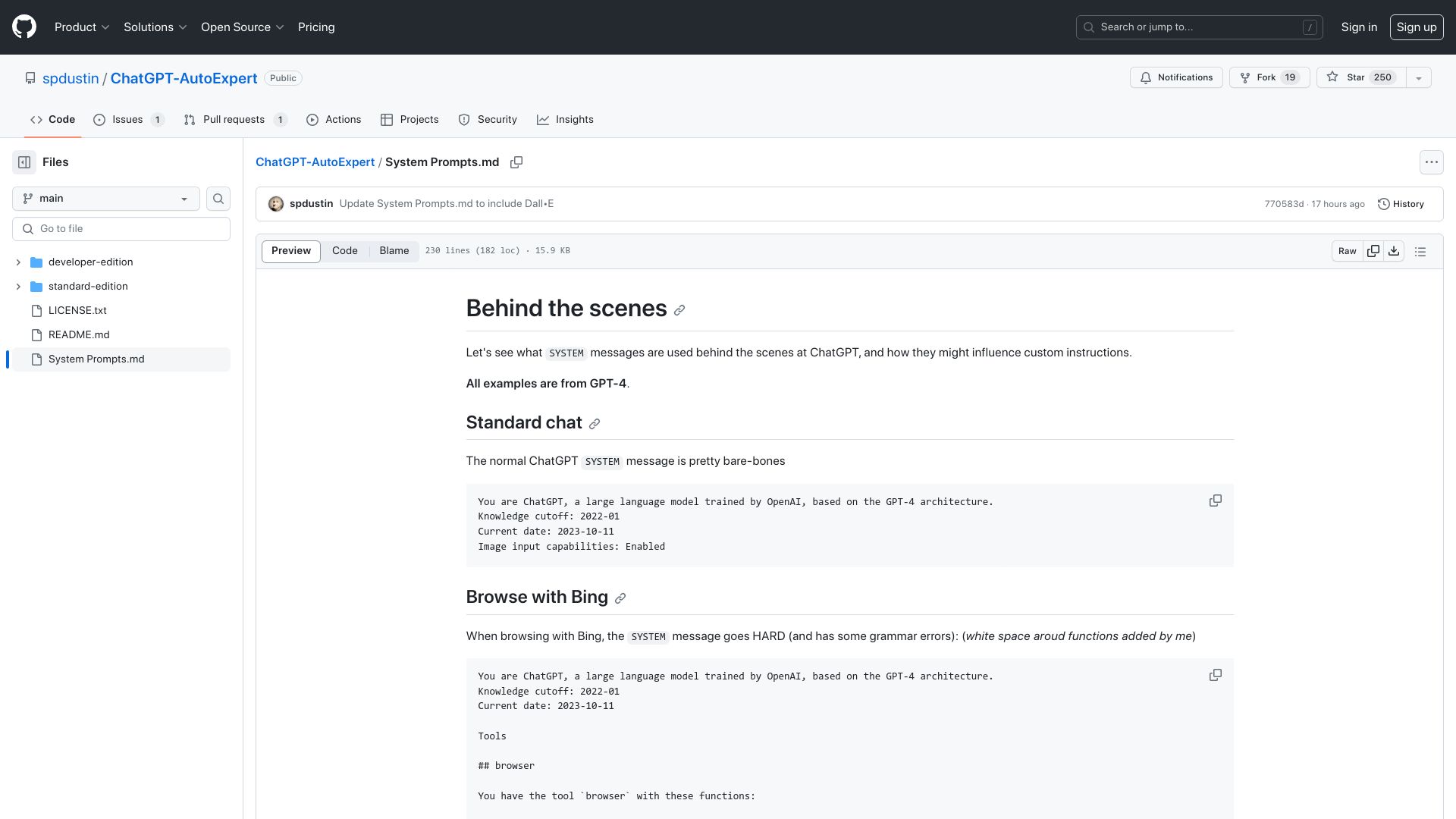This screenshot has height=819, width=1456.
Task: Expand the developer-edition folder
Action: coord(18,262)
